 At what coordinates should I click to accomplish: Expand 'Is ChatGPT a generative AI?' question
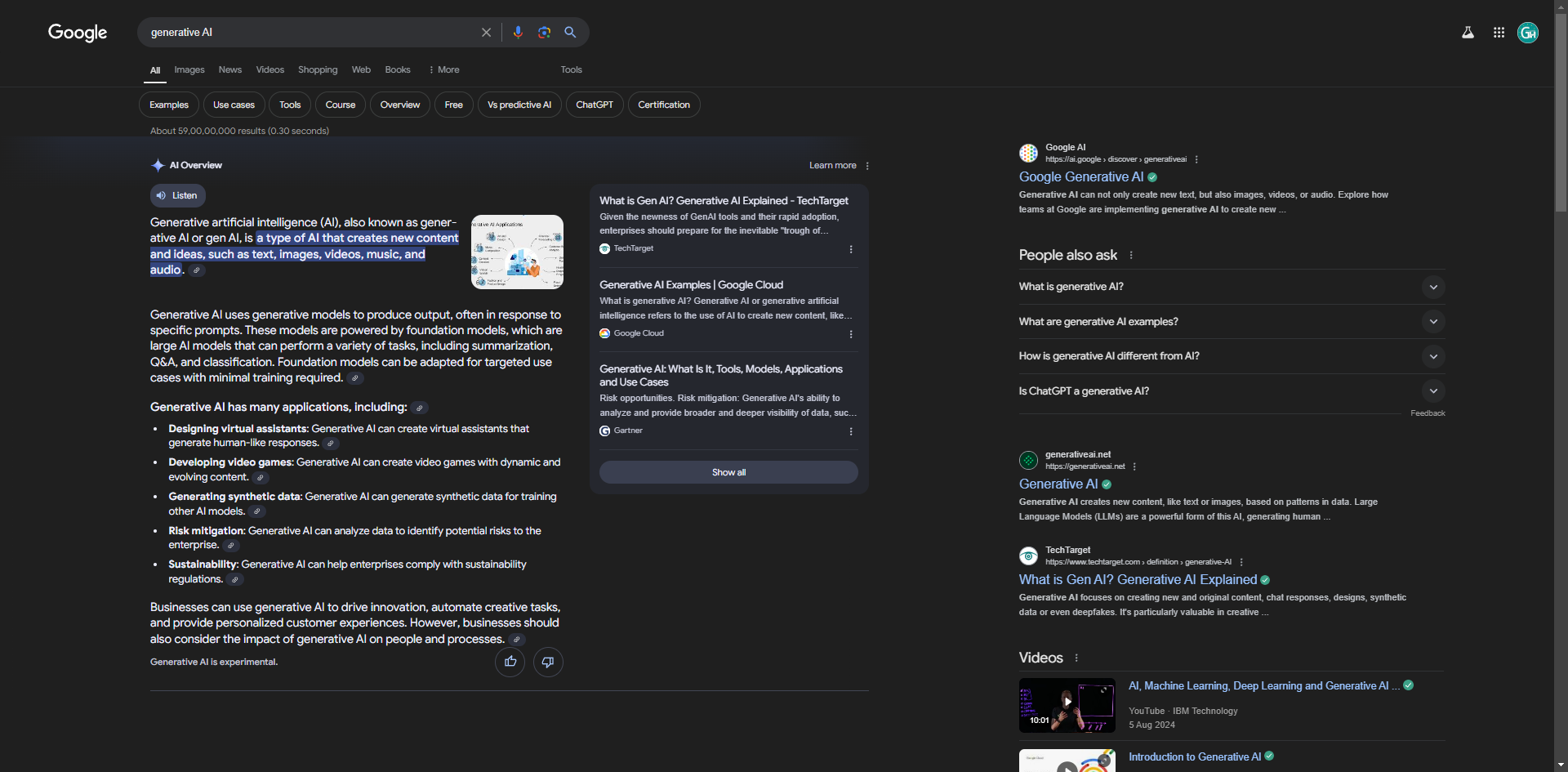tap(1232, 390)
